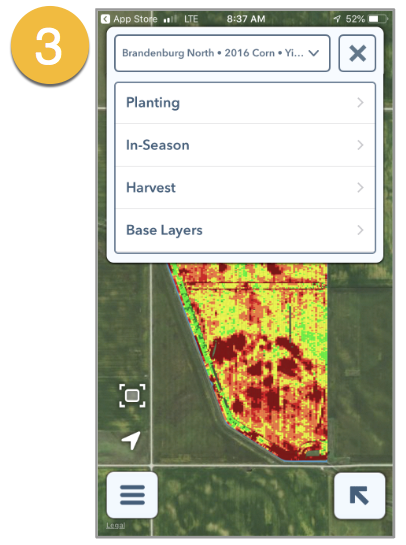
Task: Open the Base Layers category
Action: pyautogui.click(x=245, y=230)
